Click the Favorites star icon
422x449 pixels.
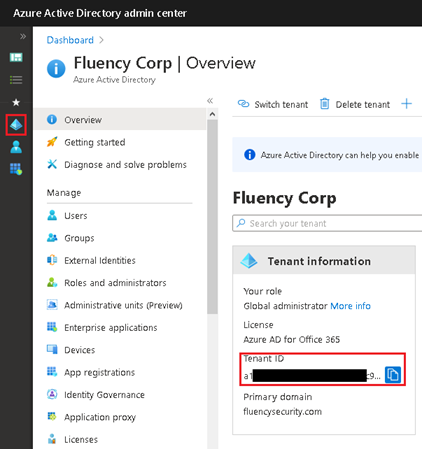click(x=16, y=102)
